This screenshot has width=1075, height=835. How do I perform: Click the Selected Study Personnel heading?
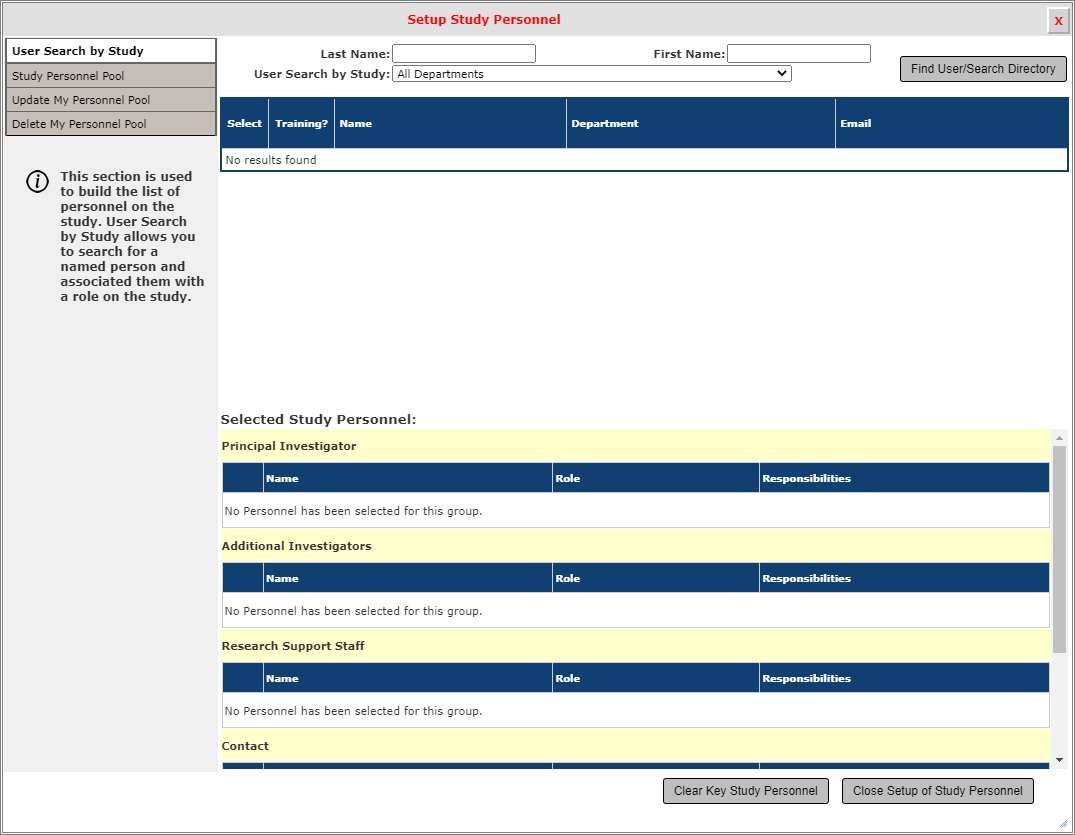coord(318,419)
